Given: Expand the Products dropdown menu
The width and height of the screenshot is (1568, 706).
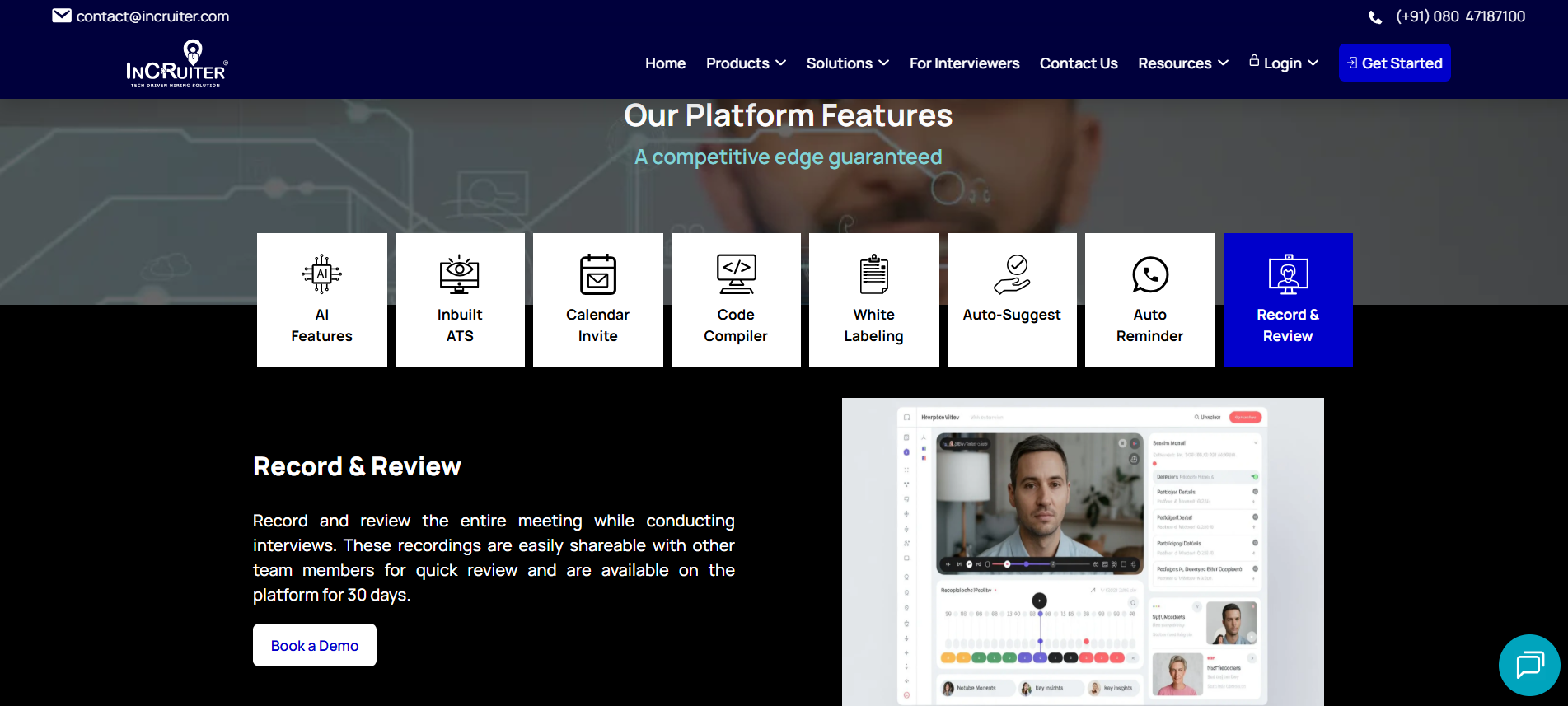Looking at the screenshot, I should pyautogui.click(x=746, y=63).
